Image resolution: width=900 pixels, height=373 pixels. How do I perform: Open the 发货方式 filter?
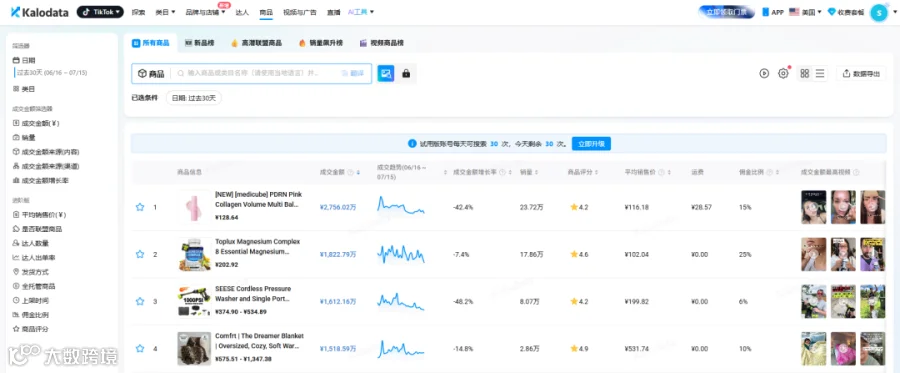(x=30, y=272)
